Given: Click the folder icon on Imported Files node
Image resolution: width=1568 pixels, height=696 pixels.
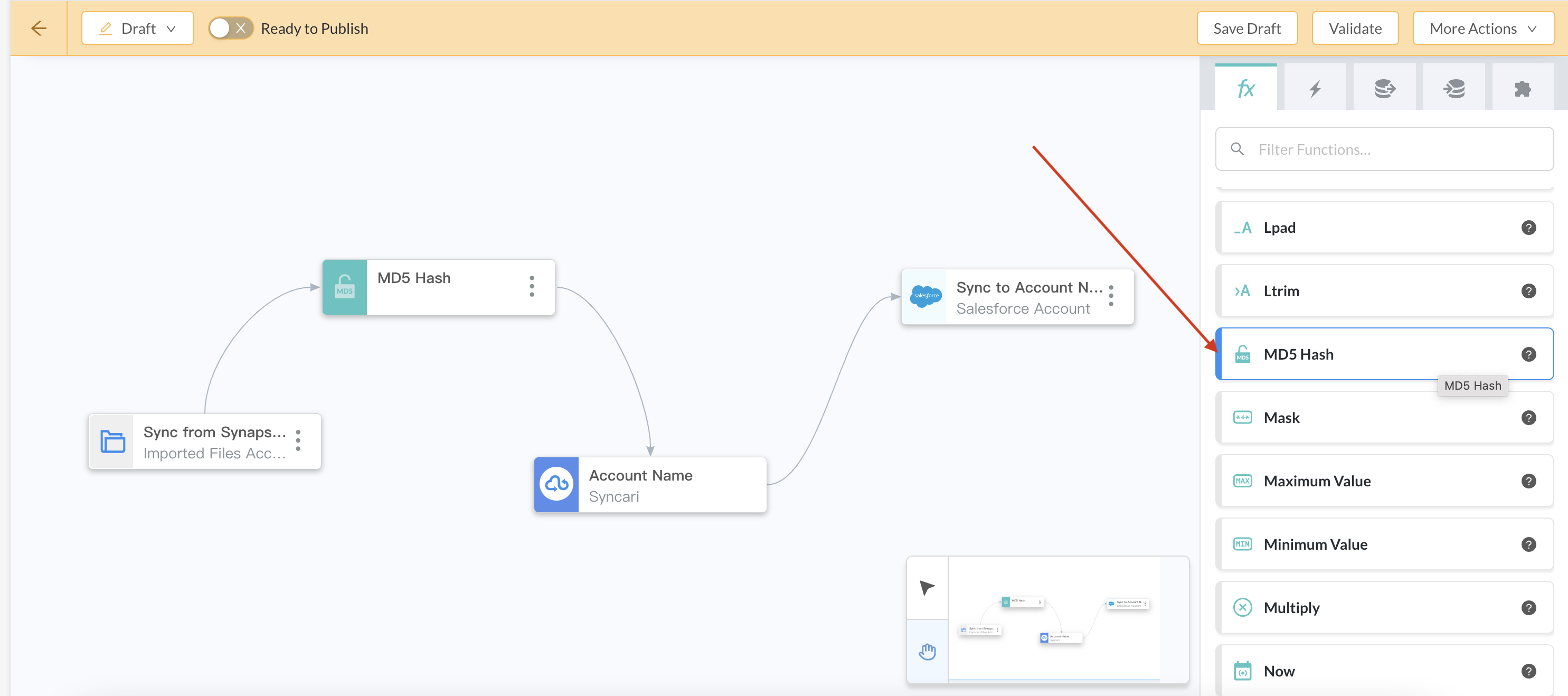Looking at the screenshot, I should [112, 441].
